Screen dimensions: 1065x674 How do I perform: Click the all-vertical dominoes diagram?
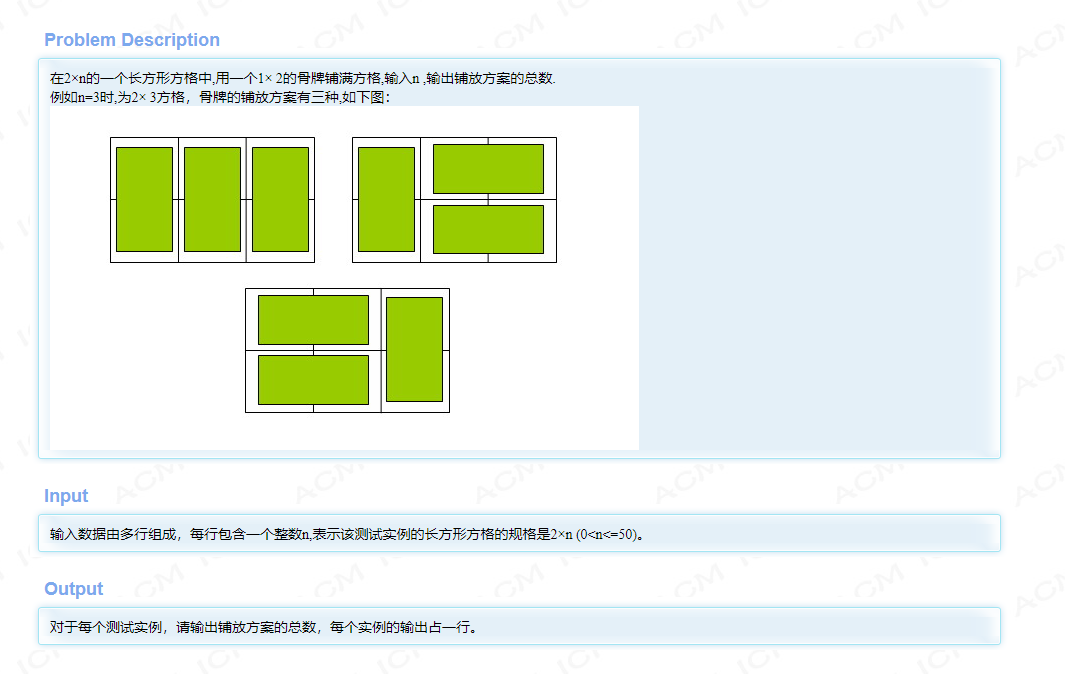pos(212,198)
